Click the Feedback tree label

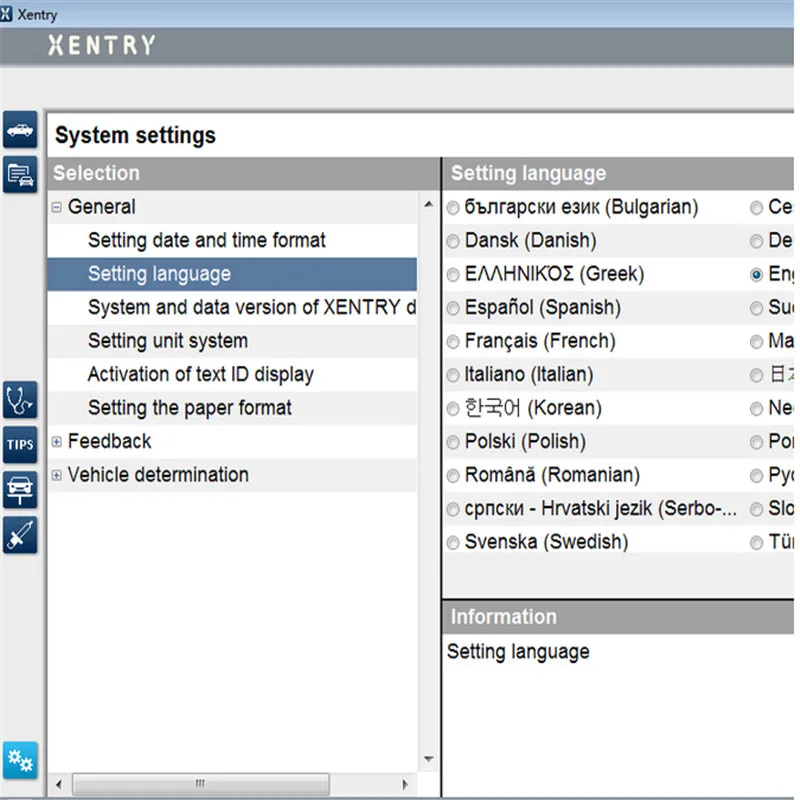pyautogui.click(x=109, y=441)
